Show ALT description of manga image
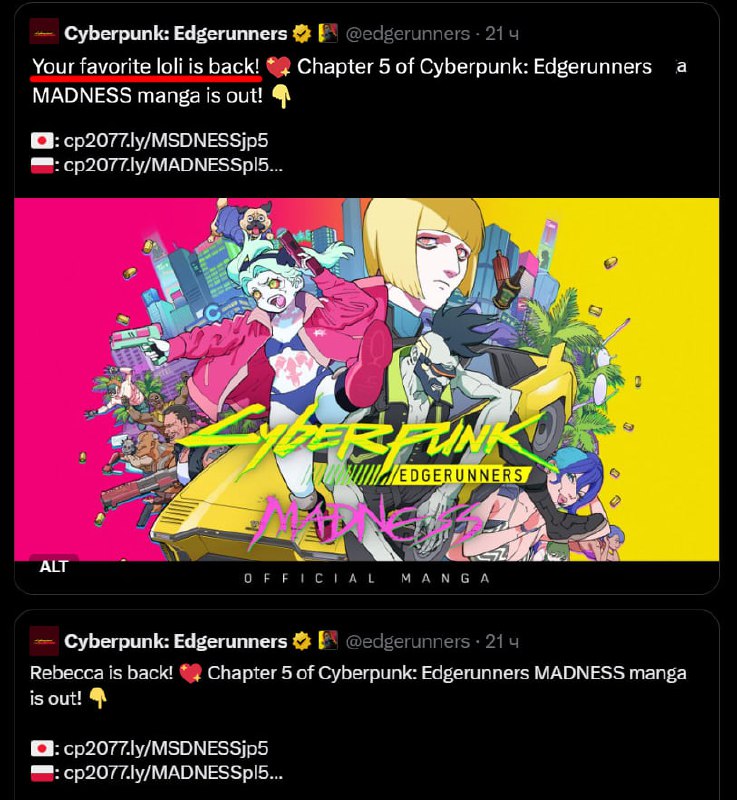Viewport: 737px width, 800px height. [54, 566]
